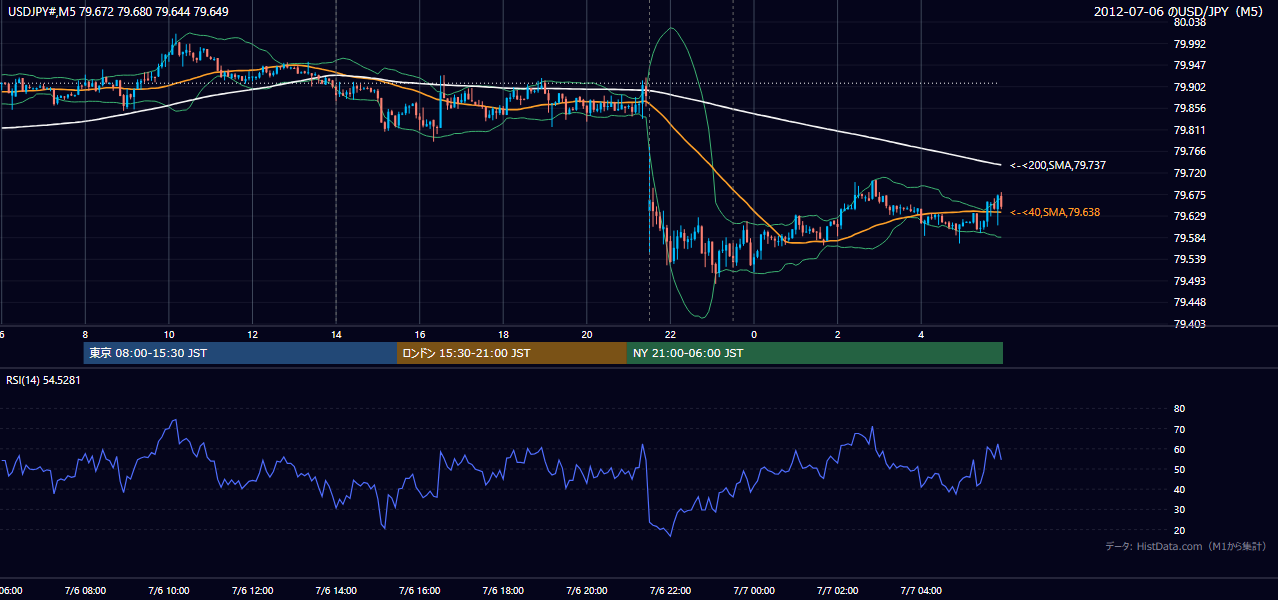This screenshot has height=600, width=1278.
Task: Click the 7/6 22:00 time axis label
Action: click(x=670, y=590)
